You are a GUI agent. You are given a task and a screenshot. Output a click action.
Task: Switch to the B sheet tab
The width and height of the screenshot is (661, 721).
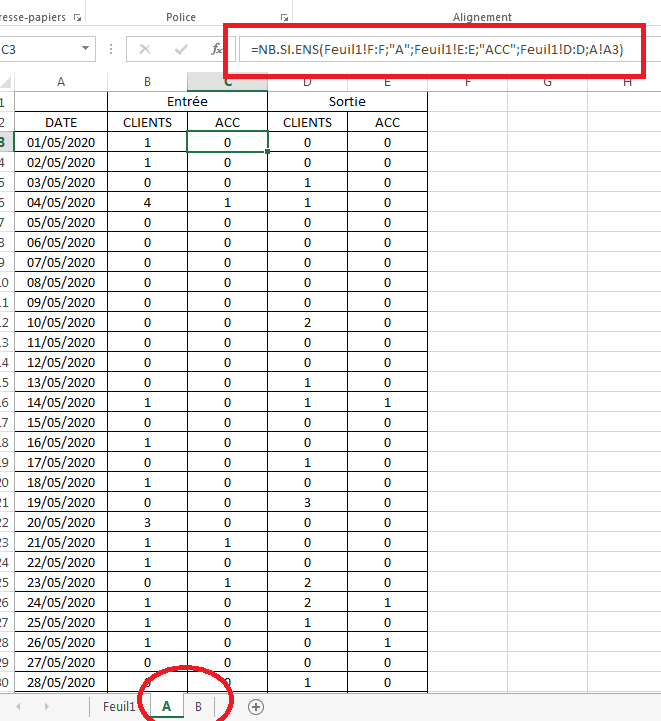click(198, 706)
